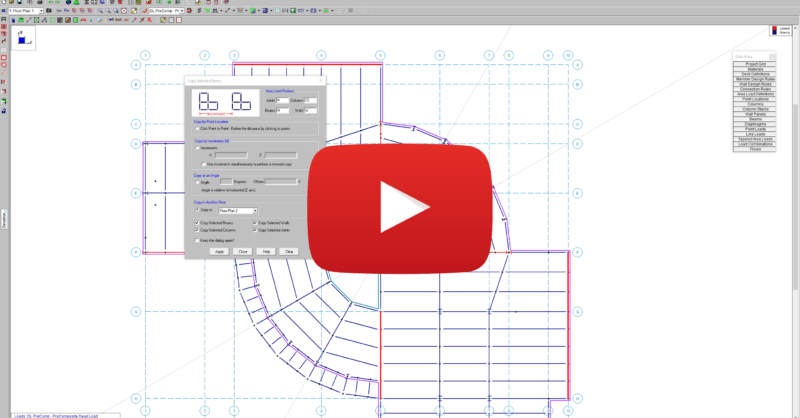Close the Copy Selected Items dialog via X
This screenshot has height=418, width=800.
[321, 79]
